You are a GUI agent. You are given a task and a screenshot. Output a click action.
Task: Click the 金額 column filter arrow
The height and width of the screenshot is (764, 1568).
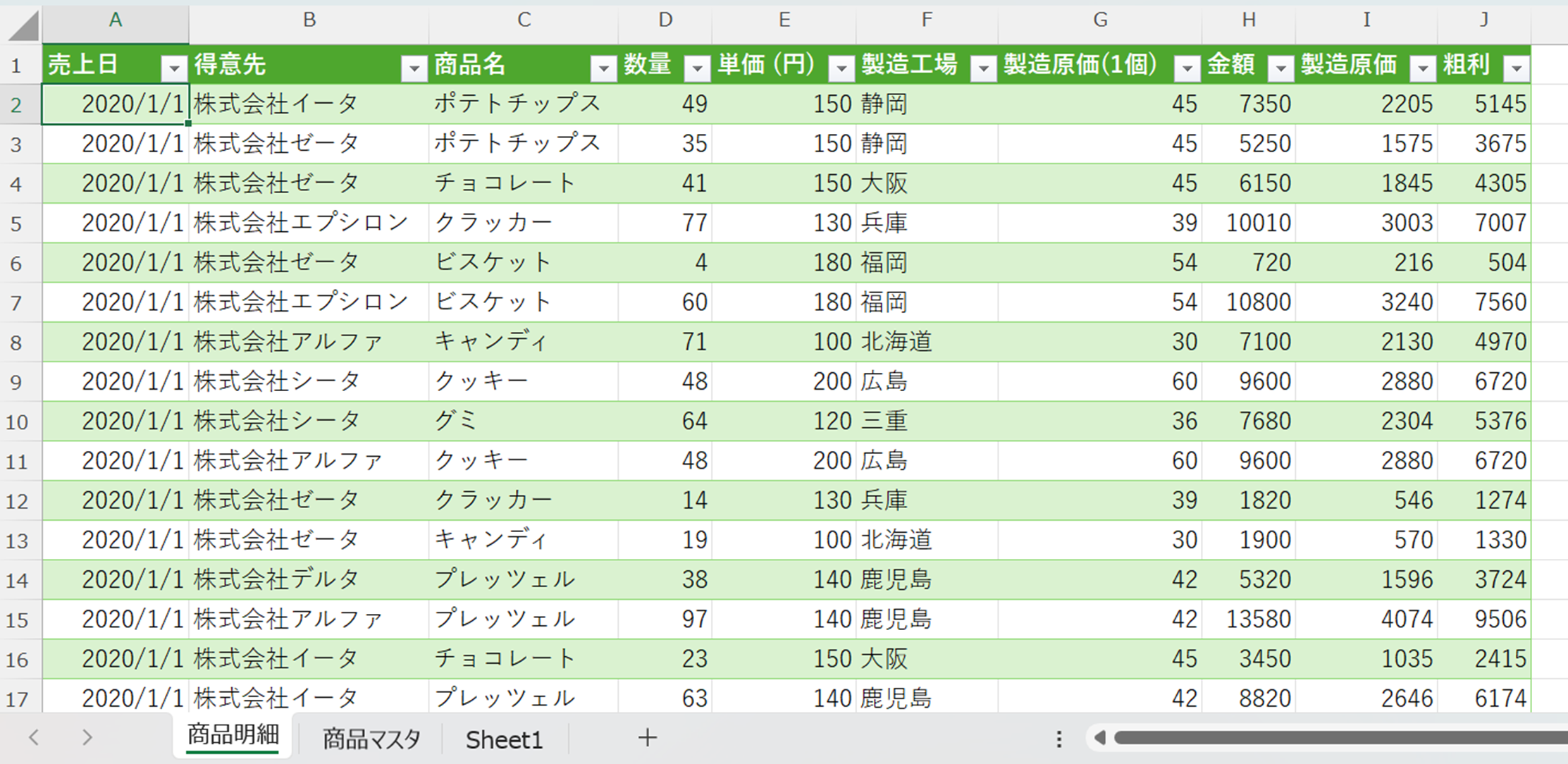pos(1280,68)
